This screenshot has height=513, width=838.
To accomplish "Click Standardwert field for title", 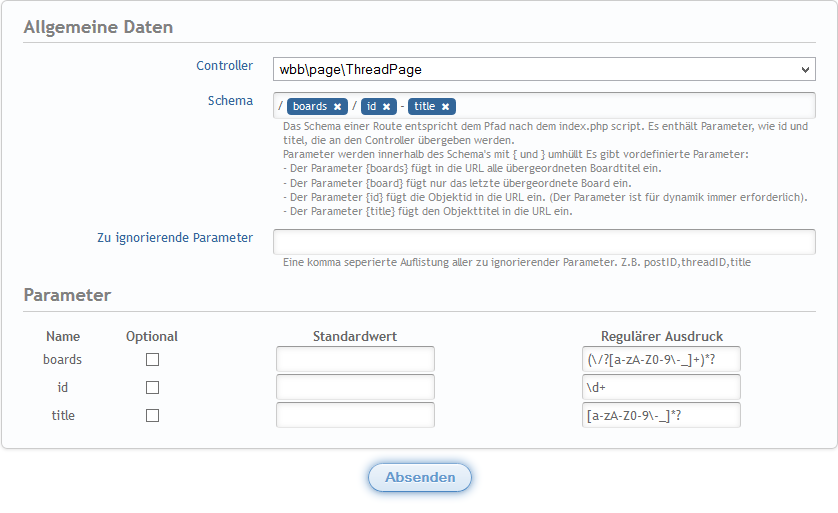I will click(355, 415).
